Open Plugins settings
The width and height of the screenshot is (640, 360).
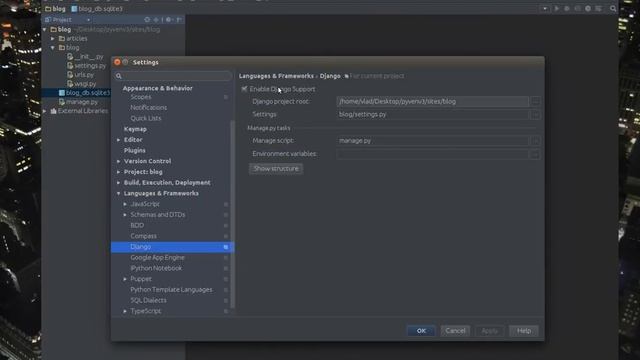tap(135, 150)
